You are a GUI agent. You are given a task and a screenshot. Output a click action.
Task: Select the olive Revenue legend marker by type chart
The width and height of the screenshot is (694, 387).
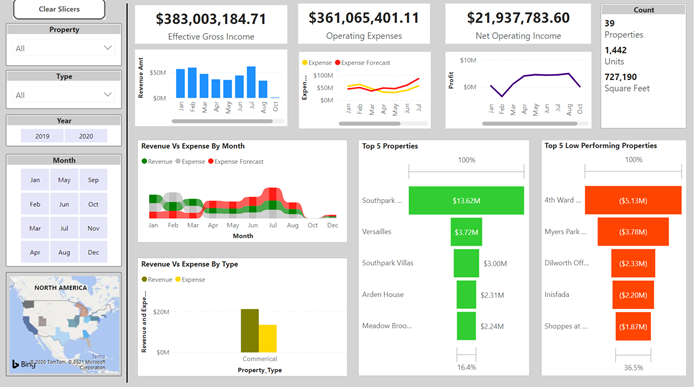click(144, 279)
